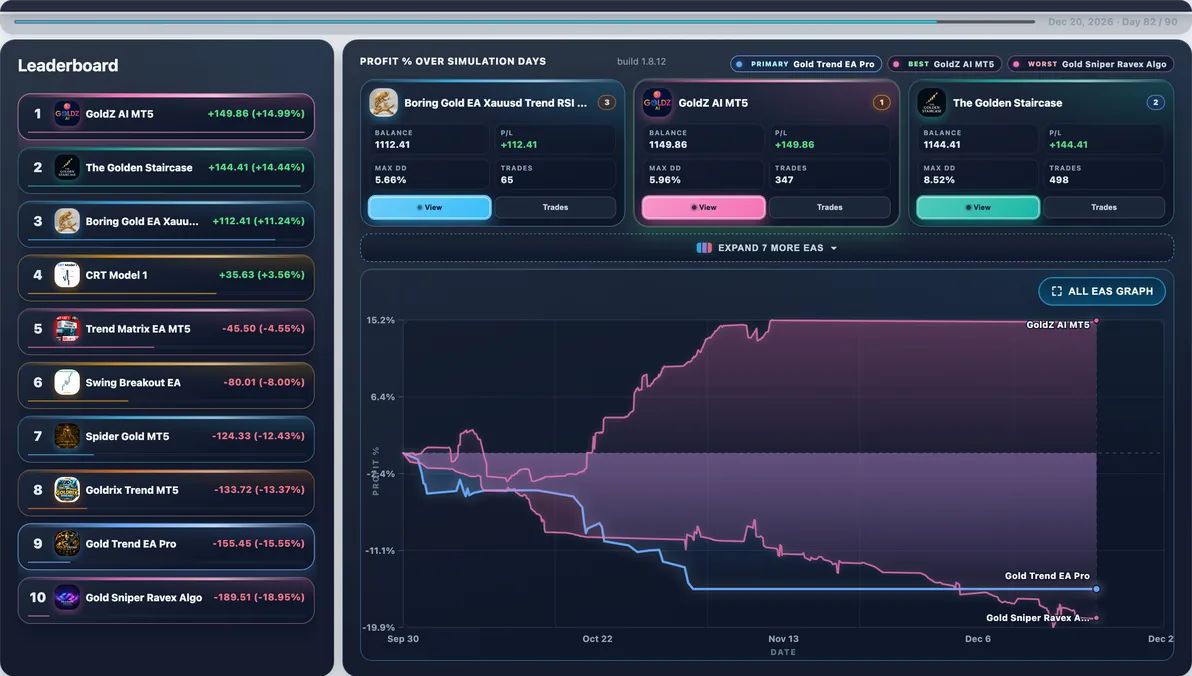Click the dropdown arrow after Expand 7 More EAs
The width and height of the screenshot is (1192, 676).
click(x=834, y=249)
